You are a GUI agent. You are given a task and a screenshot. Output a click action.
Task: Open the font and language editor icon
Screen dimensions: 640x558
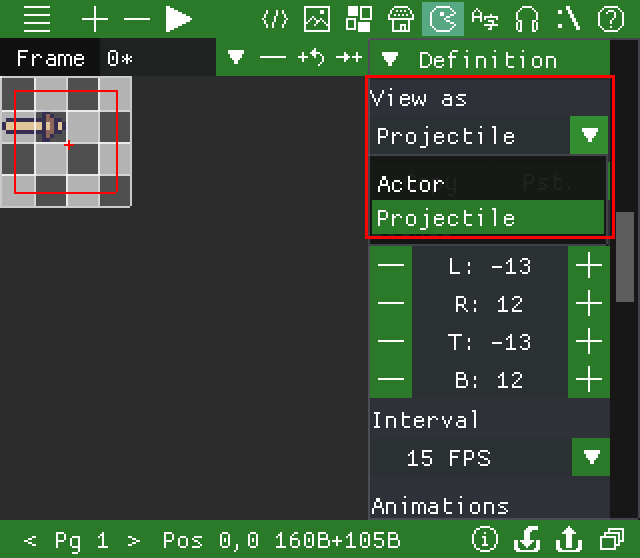point(485,19)
